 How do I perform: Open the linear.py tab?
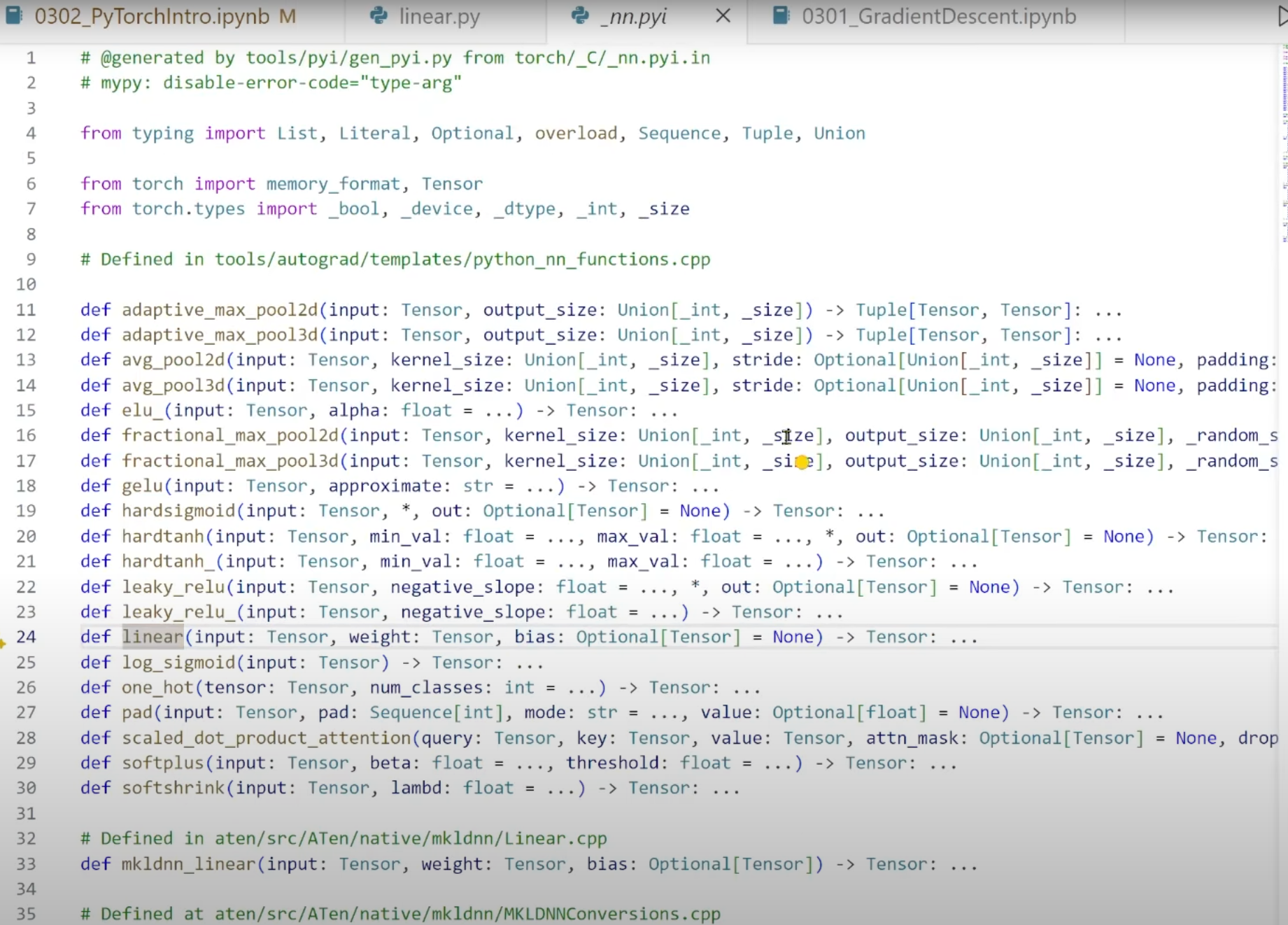coord(439,17)
